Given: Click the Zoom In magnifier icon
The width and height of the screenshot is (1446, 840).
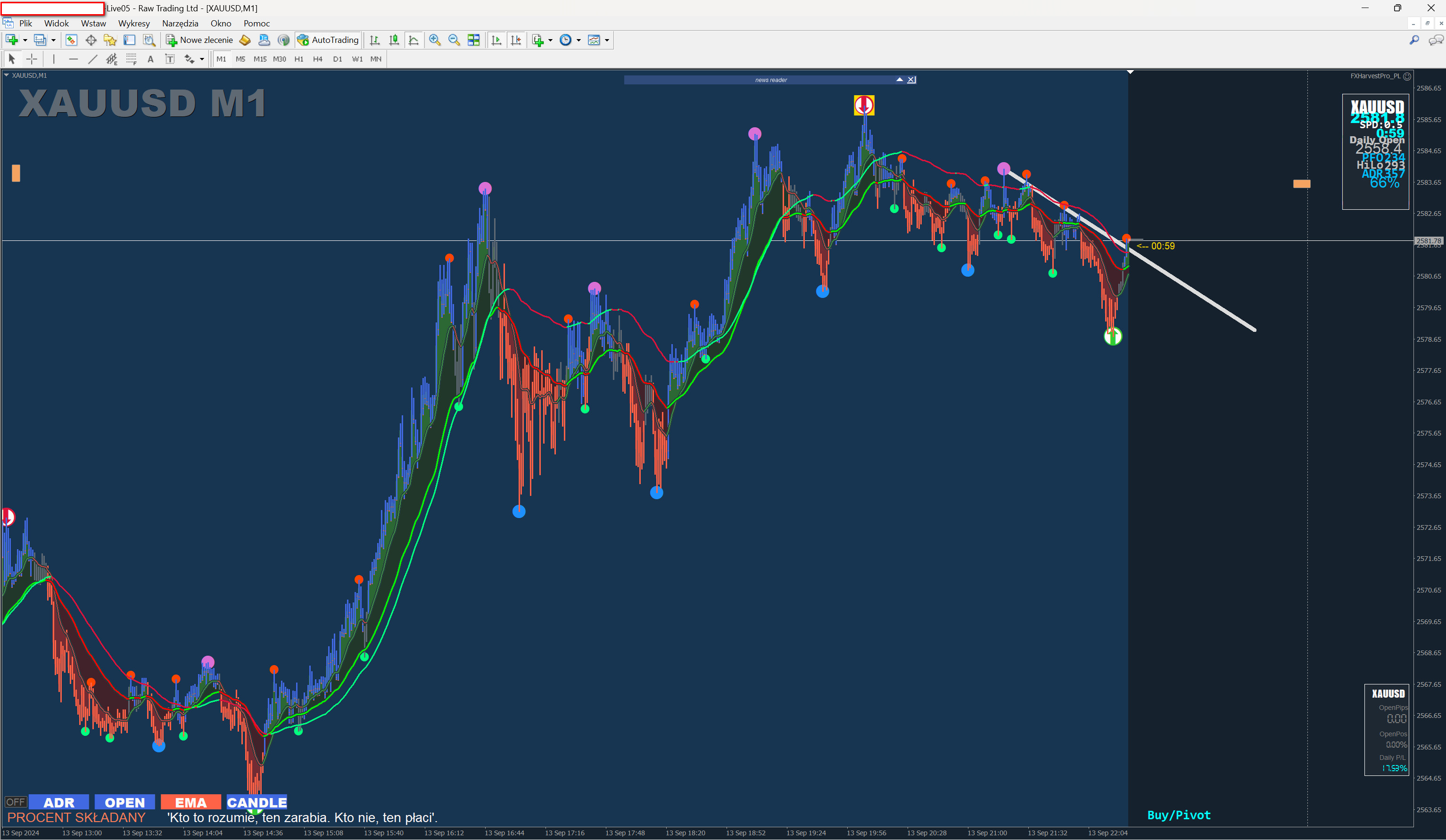Looking at the screenshot, I should 434,40.
